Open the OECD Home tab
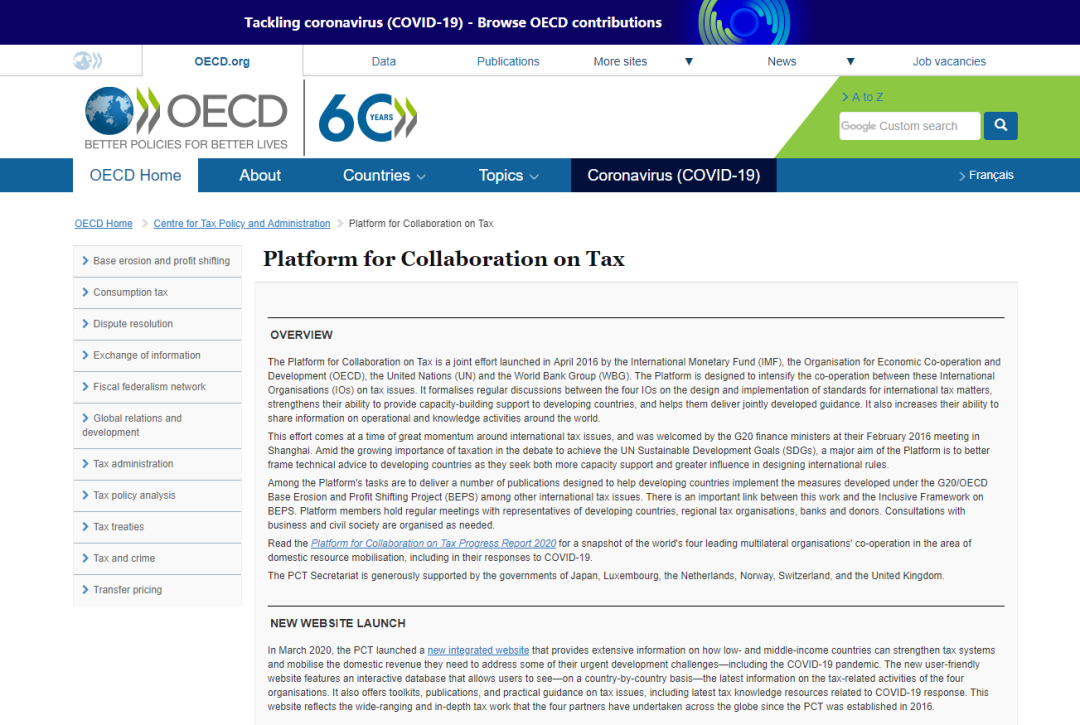 coord(136,176)
